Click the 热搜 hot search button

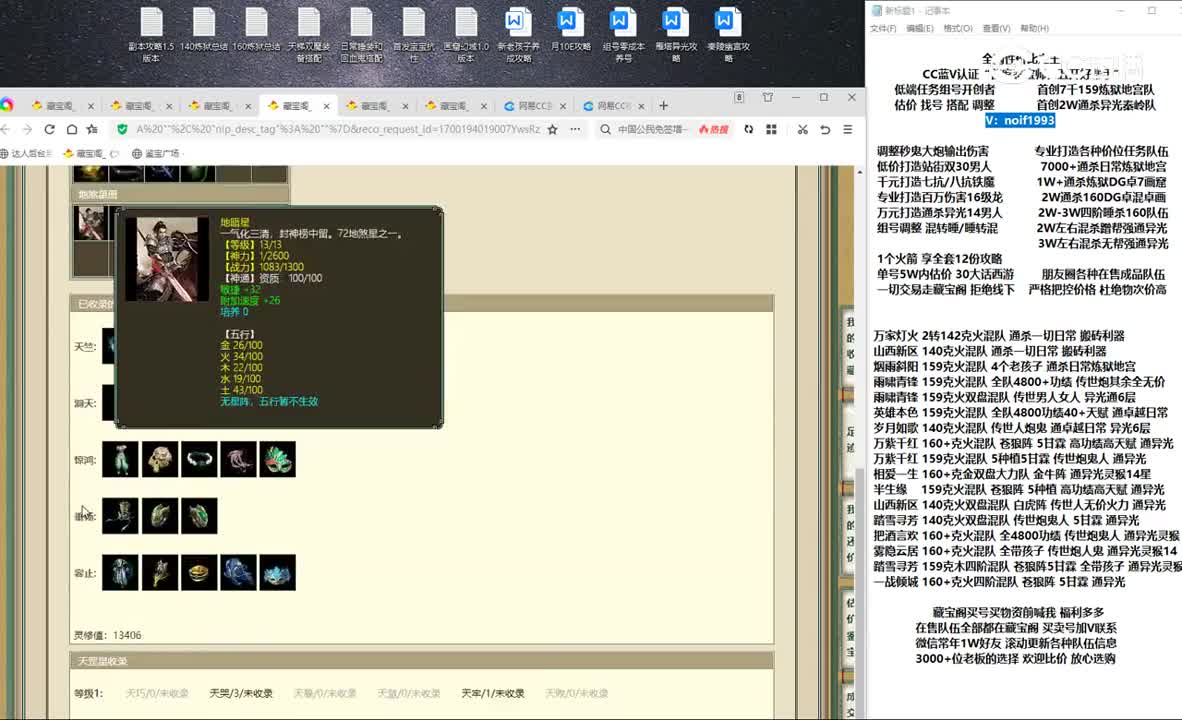point(713,130)
